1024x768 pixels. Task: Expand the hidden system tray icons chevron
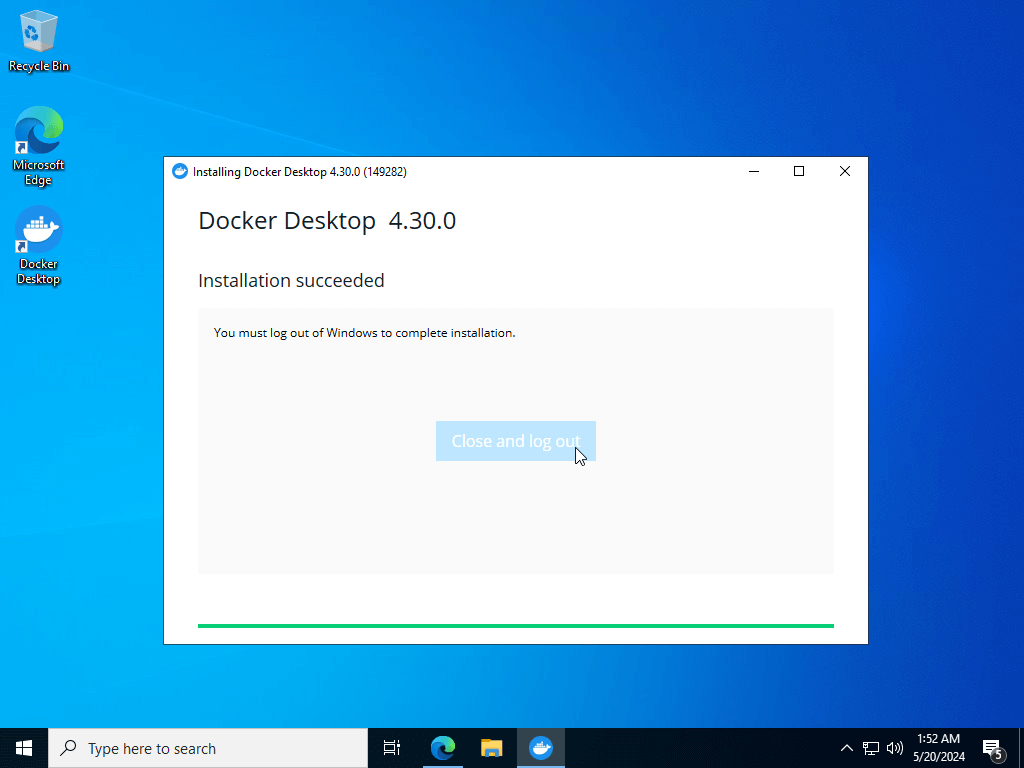pos(846,748)
